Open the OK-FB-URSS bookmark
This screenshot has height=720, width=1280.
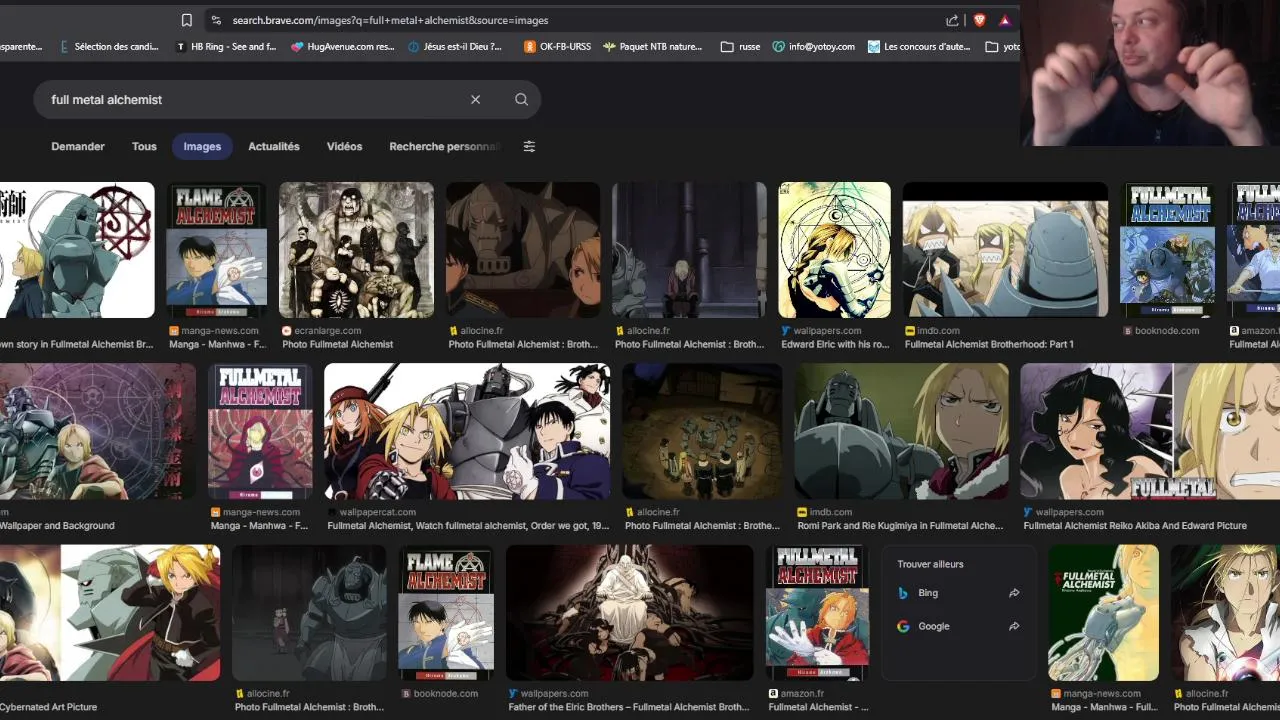[558, 46]
